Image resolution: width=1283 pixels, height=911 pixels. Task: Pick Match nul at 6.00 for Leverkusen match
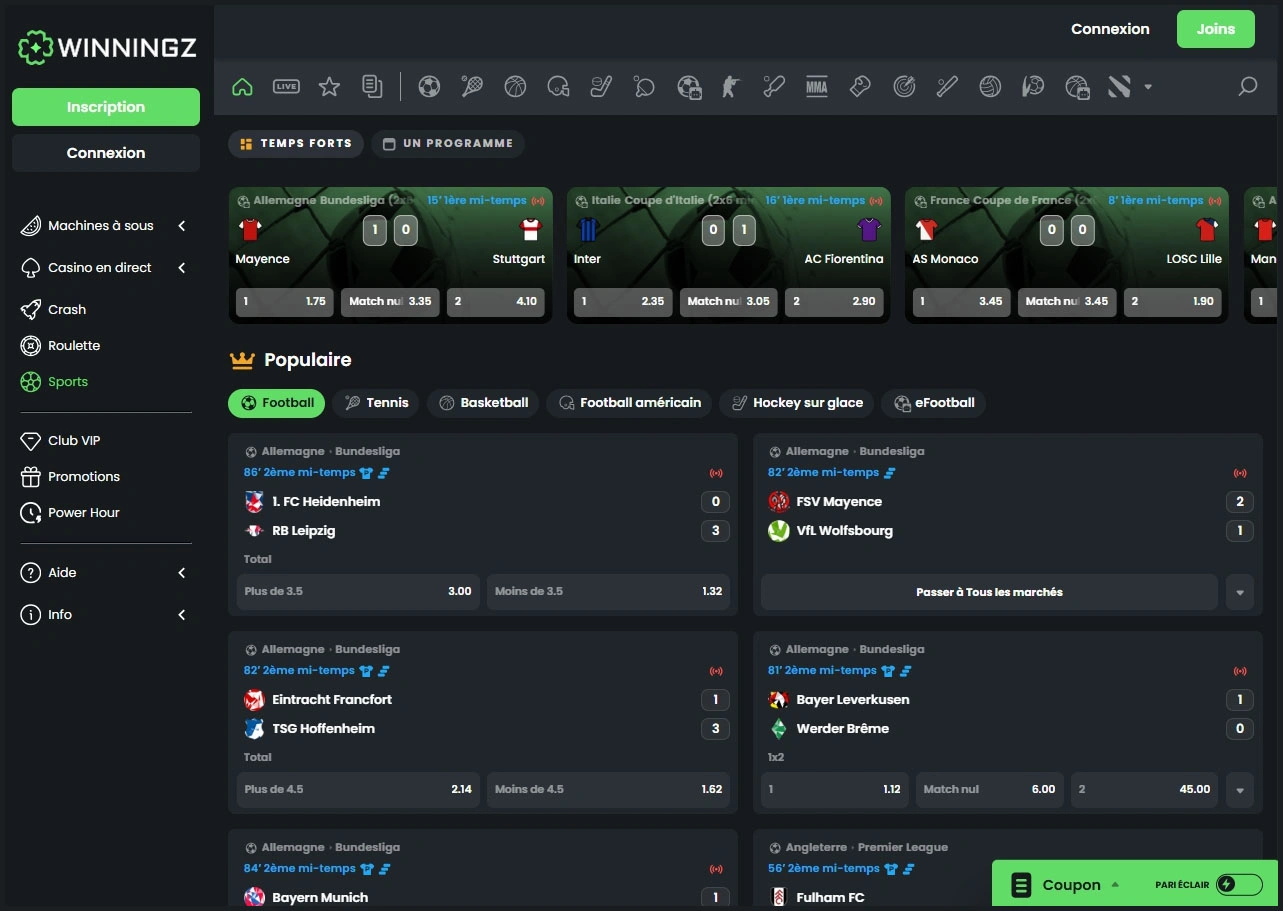coord(989,790)
